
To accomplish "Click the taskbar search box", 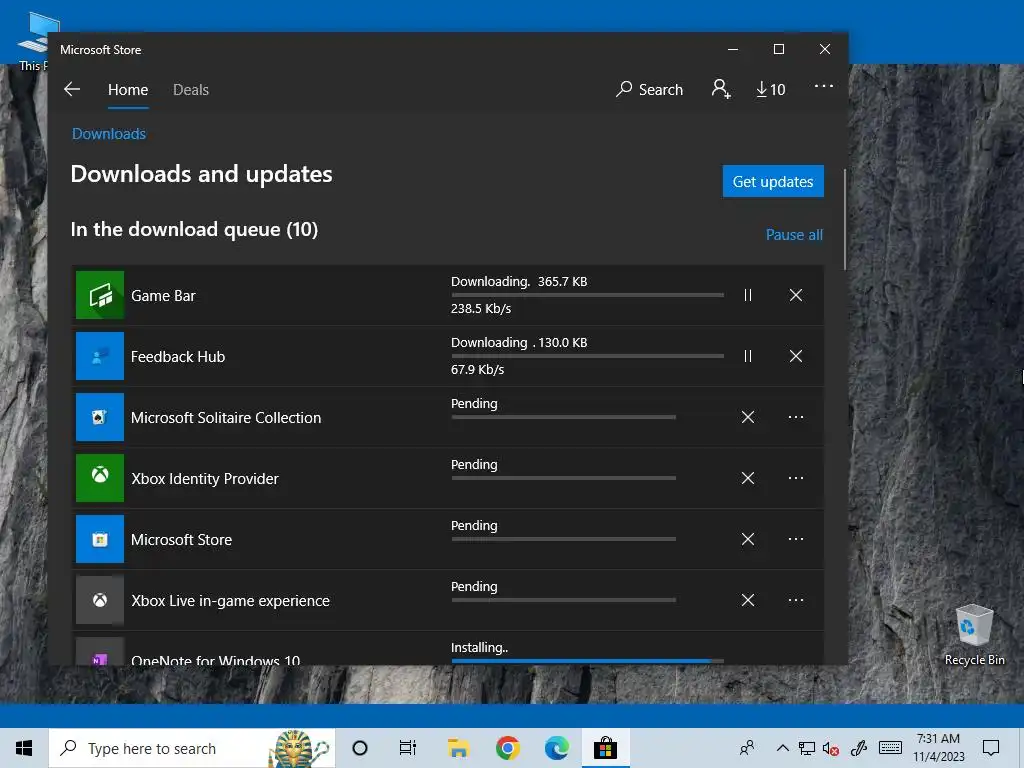I will point(192,748).
